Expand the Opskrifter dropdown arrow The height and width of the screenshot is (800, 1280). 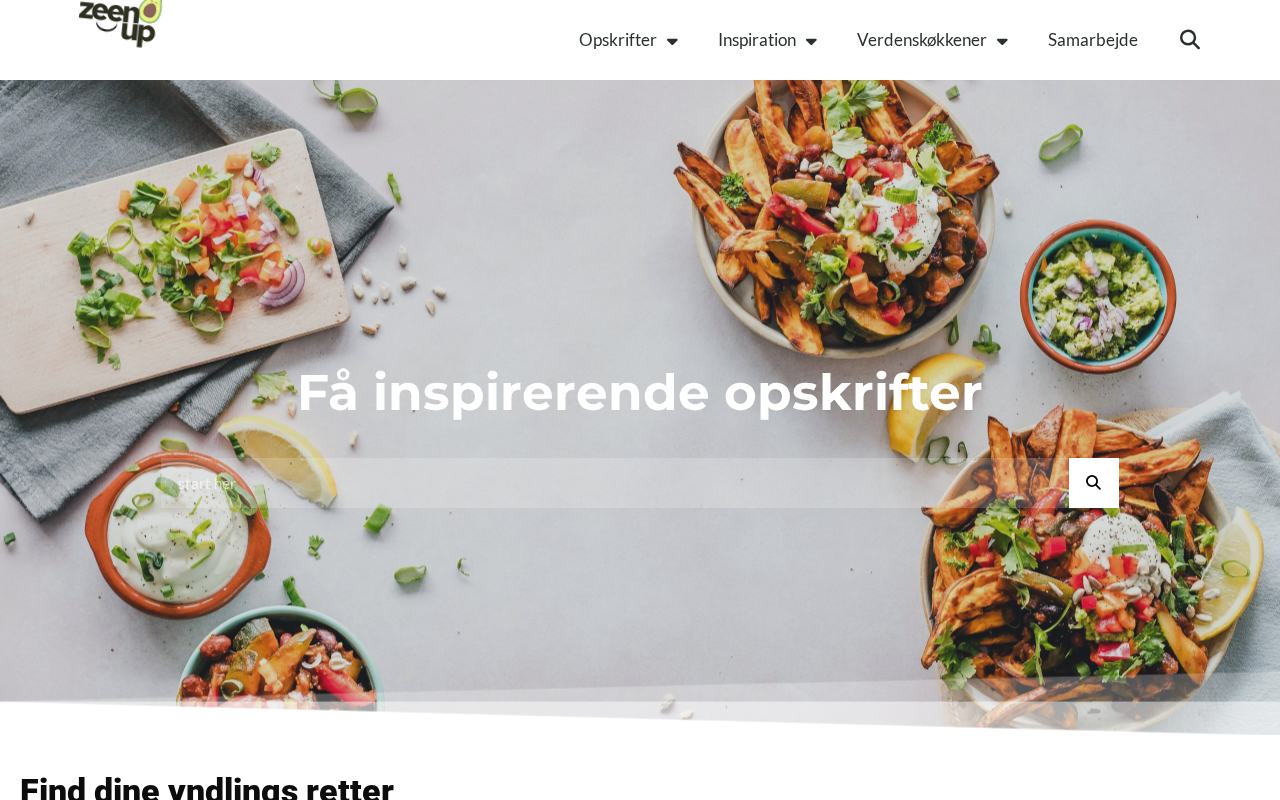(x=672, y=41)
